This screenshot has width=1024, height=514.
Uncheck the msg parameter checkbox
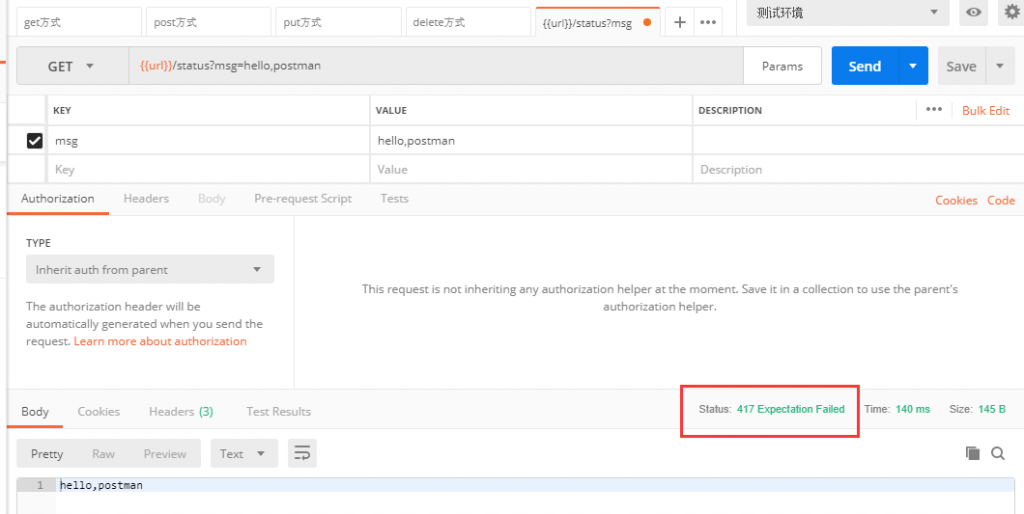pyautogui.click(x=35, y=140)
